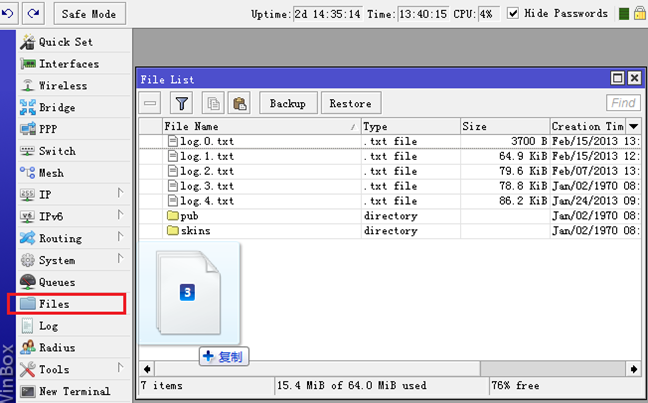648x403 pixels.
Task: Click the horizontal scrollbar of File List
Action: (390, 367)
